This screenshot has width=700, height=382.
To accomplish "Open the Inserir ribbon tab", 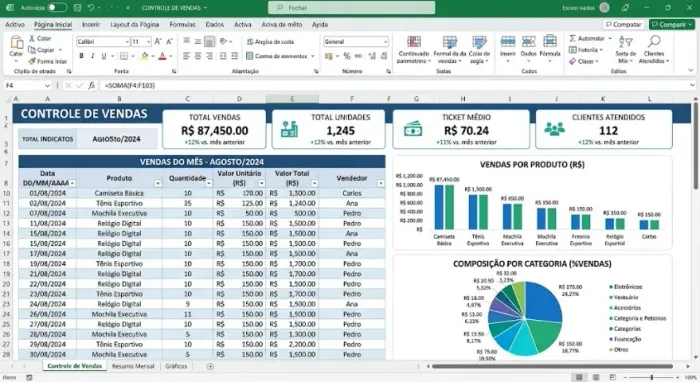I will click(91, 25).
